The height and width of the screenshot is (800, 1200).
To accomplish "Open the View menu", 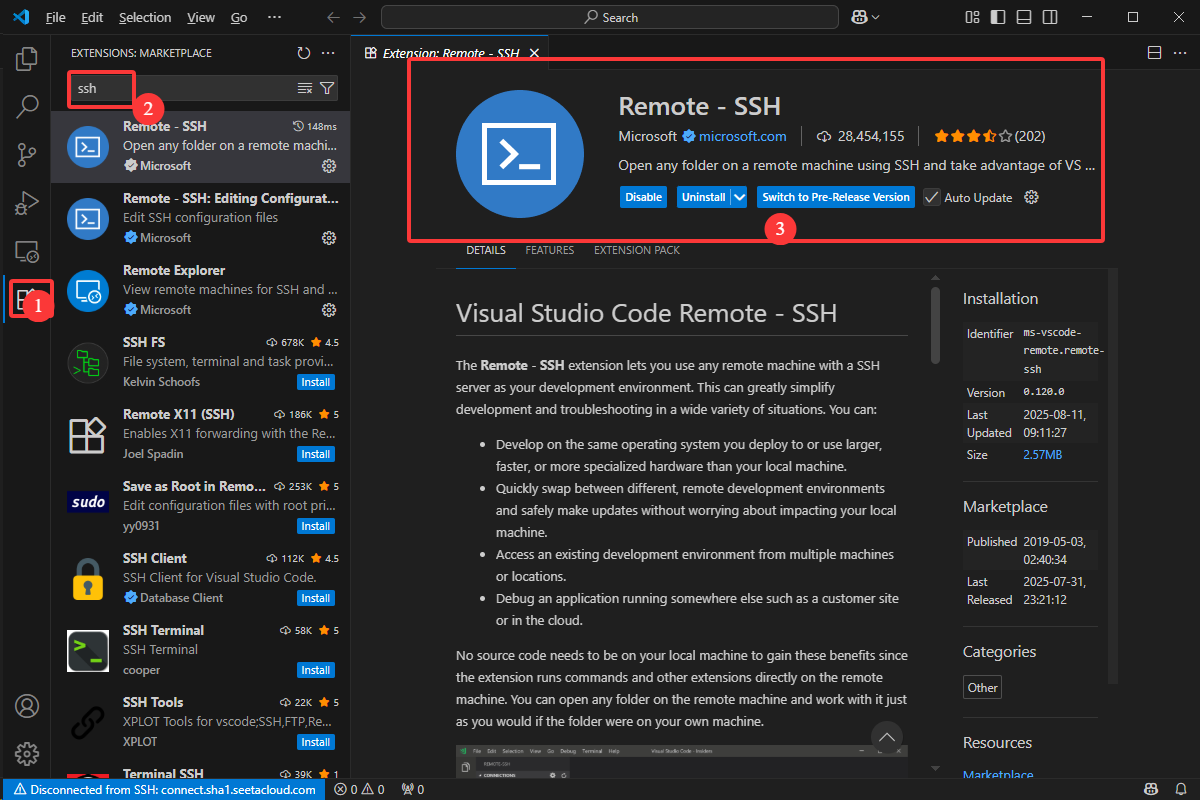I will click(201, 17).
